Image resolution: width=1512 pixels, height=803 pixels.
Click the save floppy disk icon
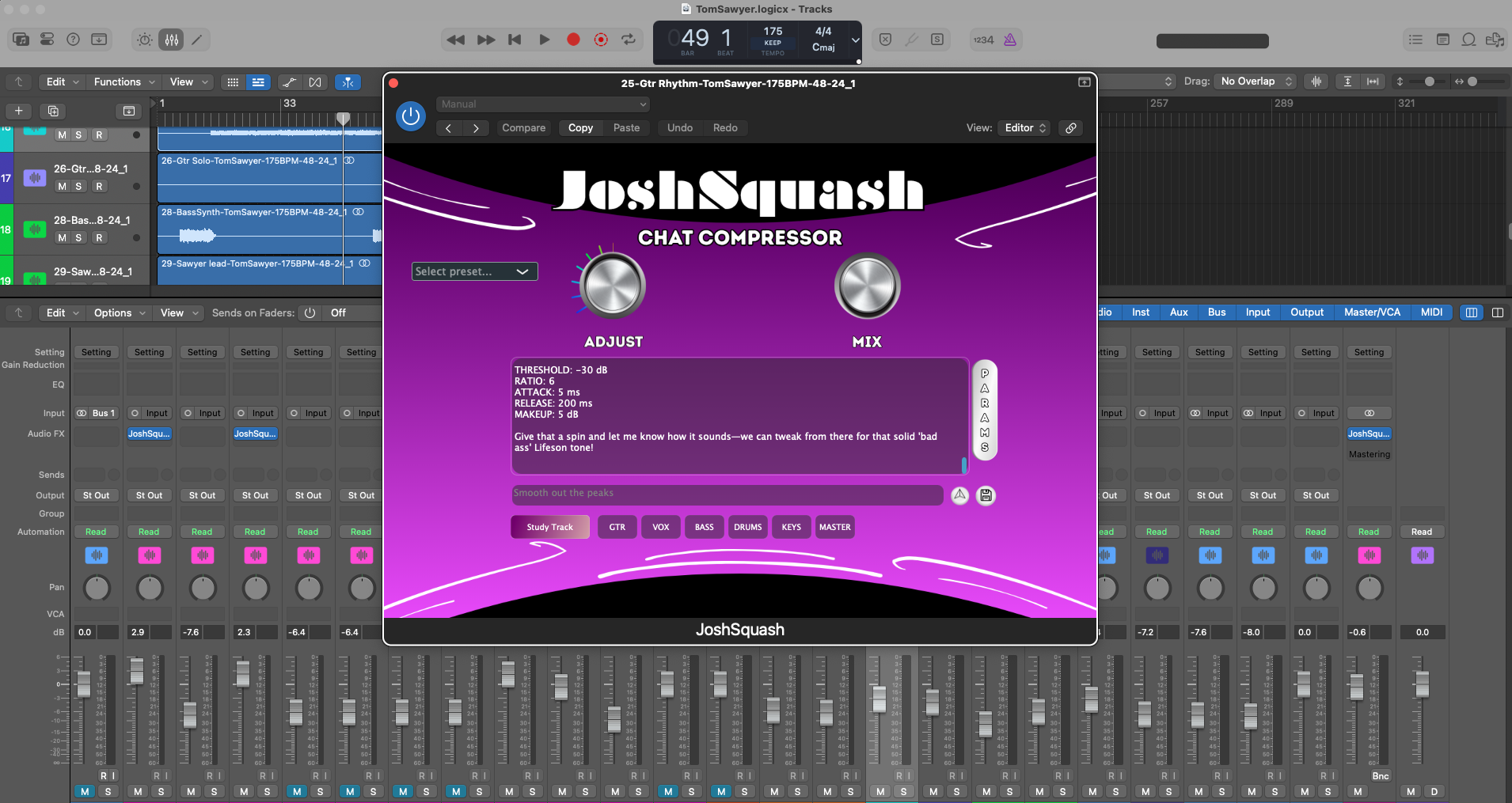(x=986, y=495)
